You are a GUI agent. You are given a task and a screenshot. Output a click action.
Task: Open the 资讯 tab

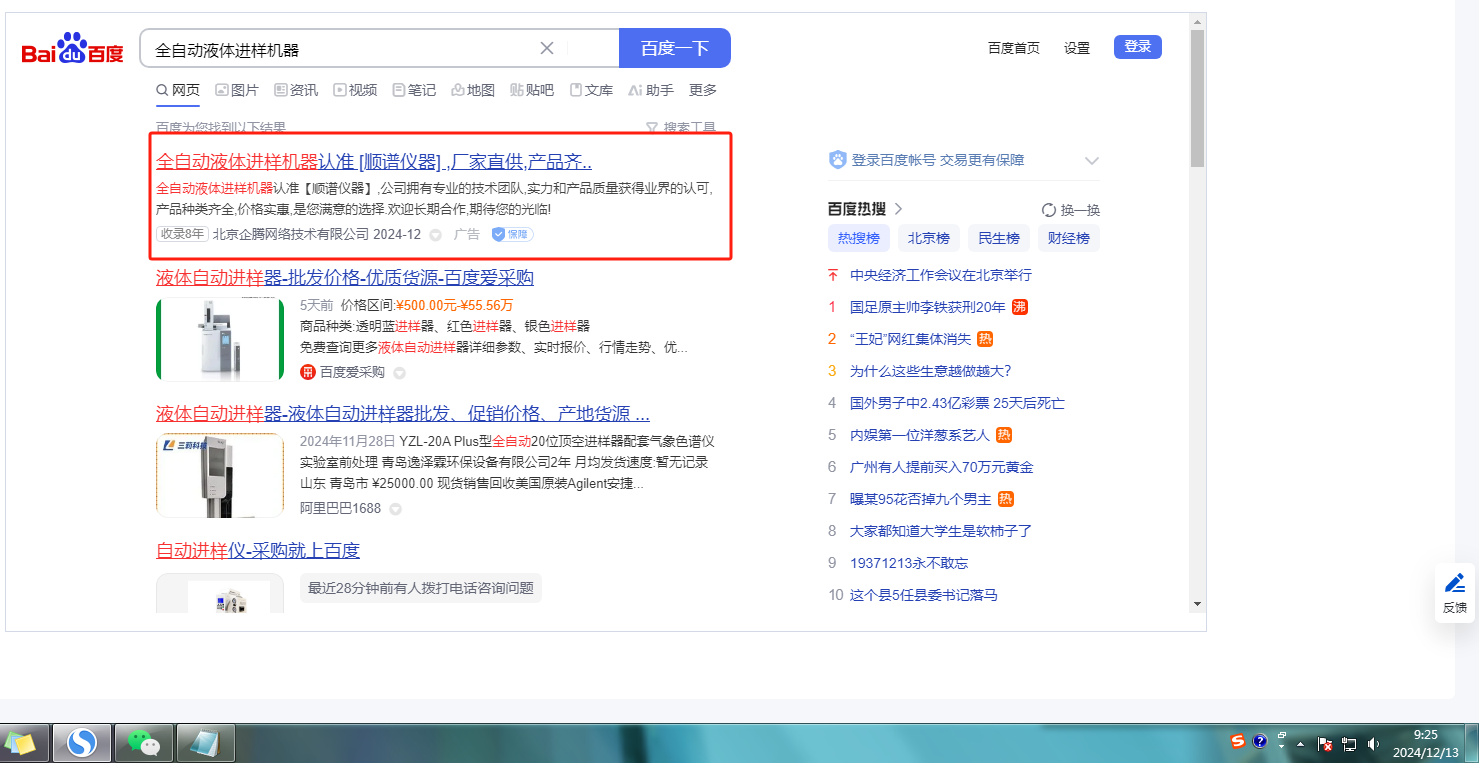[x=296, y=90]
